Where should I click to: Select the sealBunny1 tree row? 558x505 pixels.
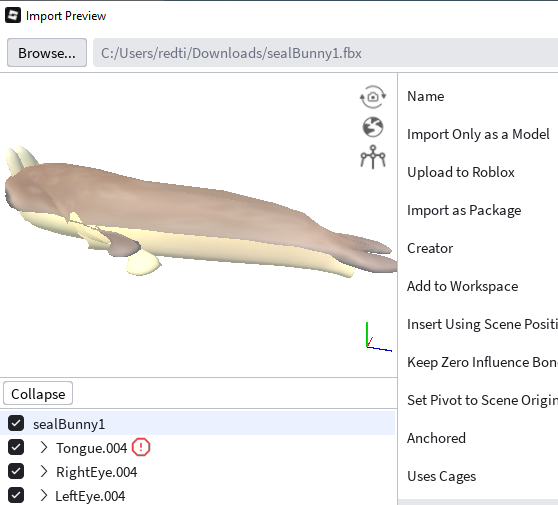198,423
